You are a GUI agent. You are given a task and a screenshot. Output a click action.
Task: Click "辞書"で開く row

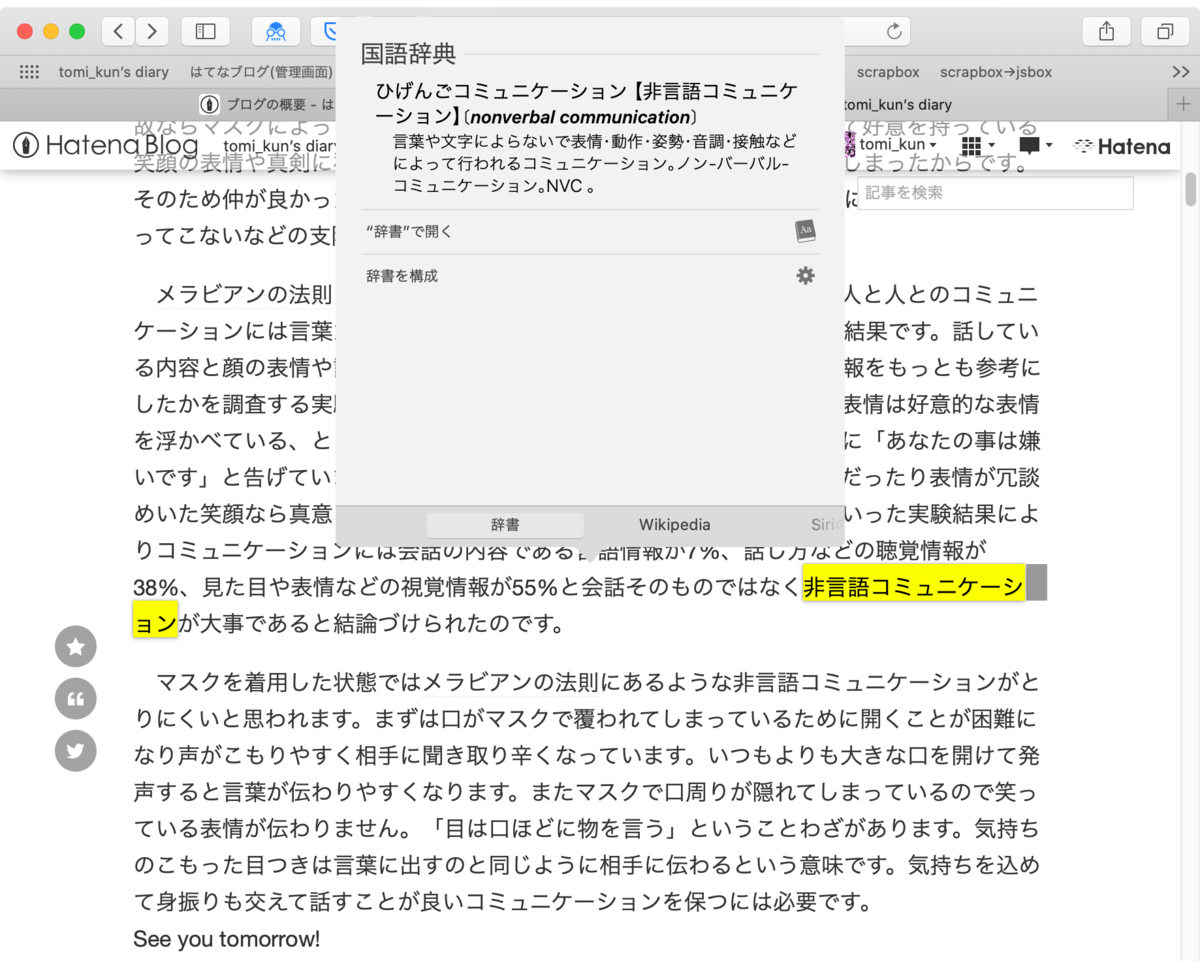[590, 232]
